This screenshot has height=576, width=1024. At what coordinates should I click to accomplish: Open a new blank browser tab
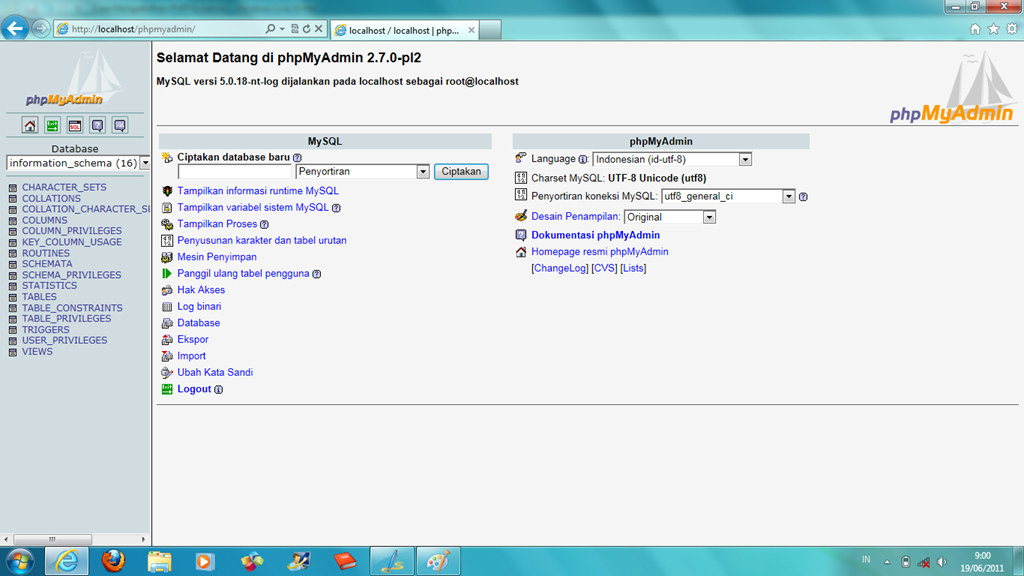click(491, 30)
